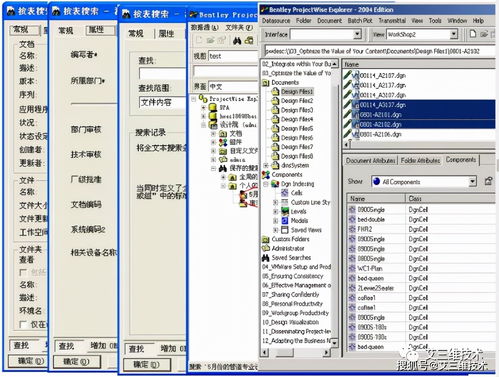
Task: Click up arrow of folder tree scrollbar
Action: coord(334,63)
